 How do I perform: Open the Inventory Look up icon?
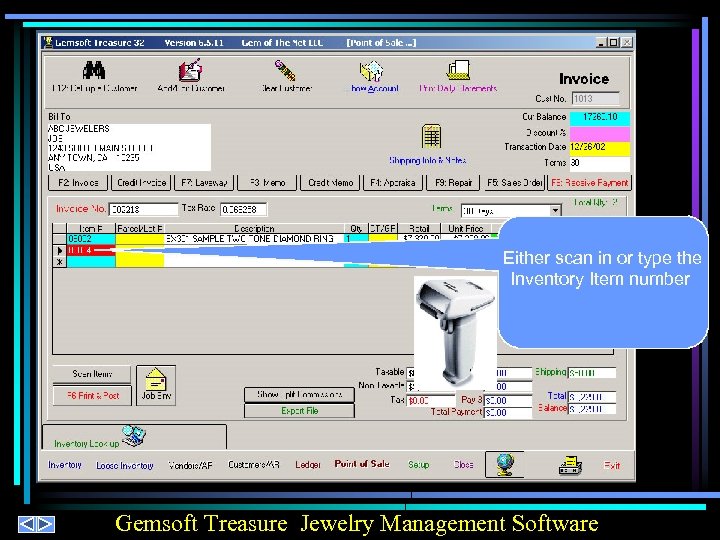coord(134,436)
